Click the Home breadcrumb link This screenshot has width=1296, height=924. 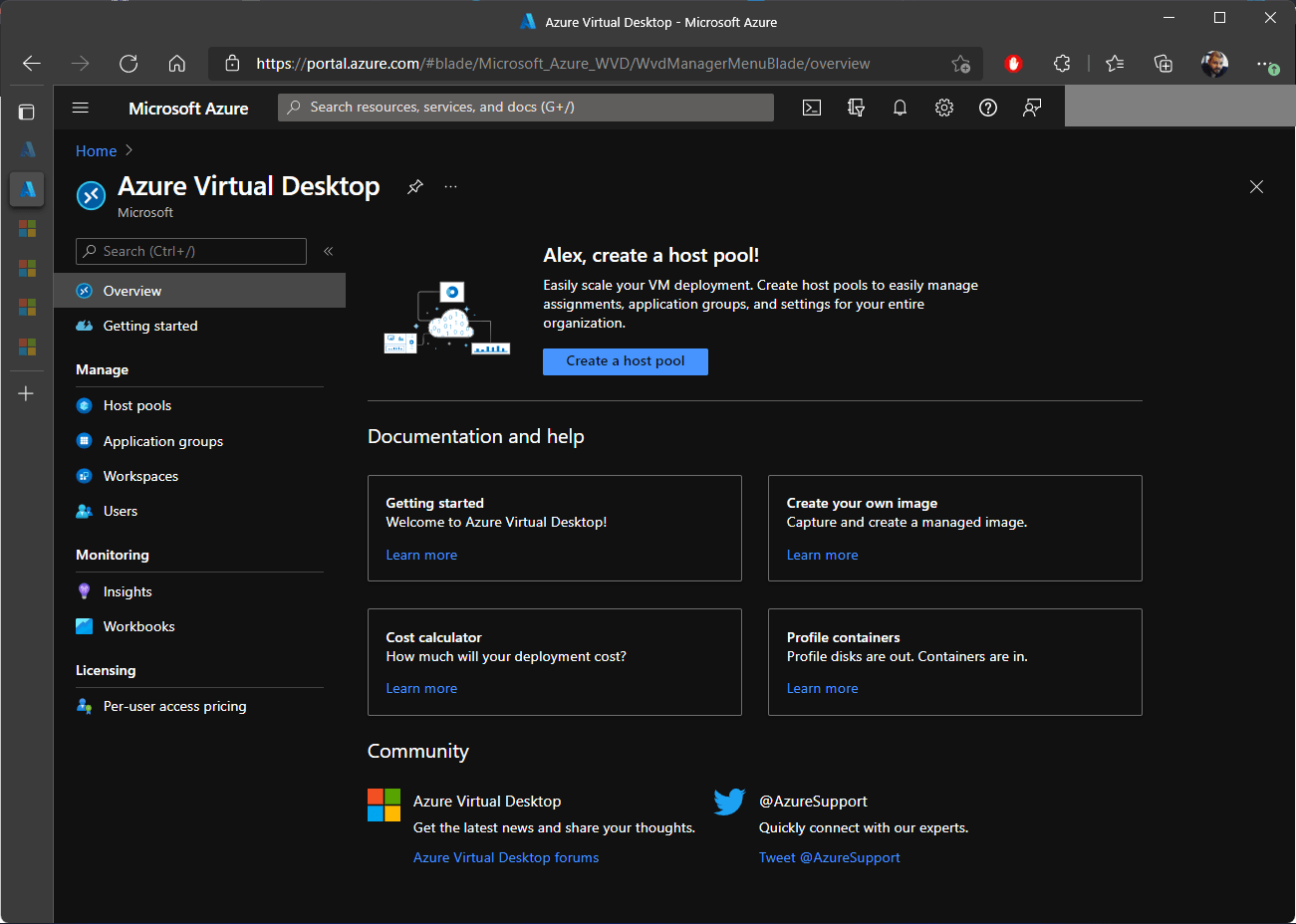[x=96, y=151]
